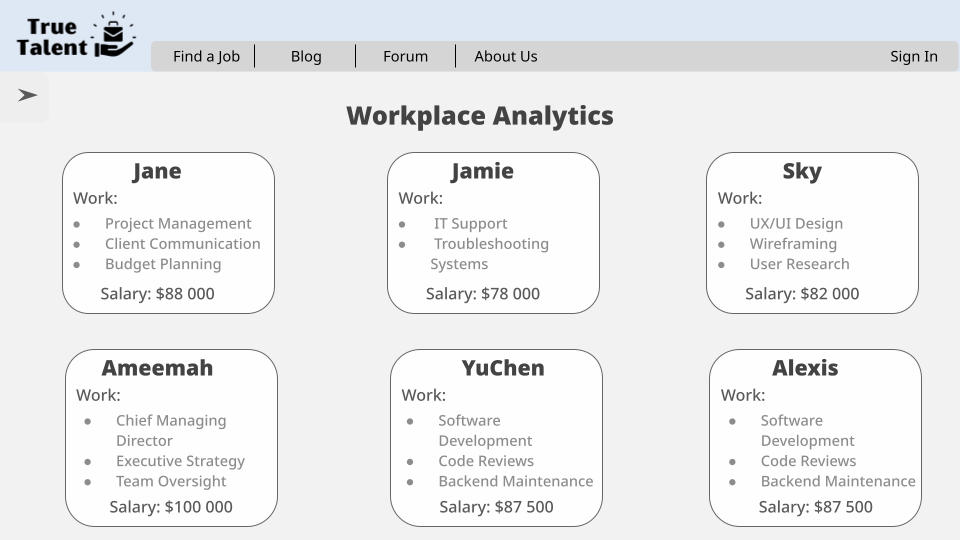Select Ameemah's Chief Managing Director item
The width and height of the screenshot is (960, 540).
171,430
